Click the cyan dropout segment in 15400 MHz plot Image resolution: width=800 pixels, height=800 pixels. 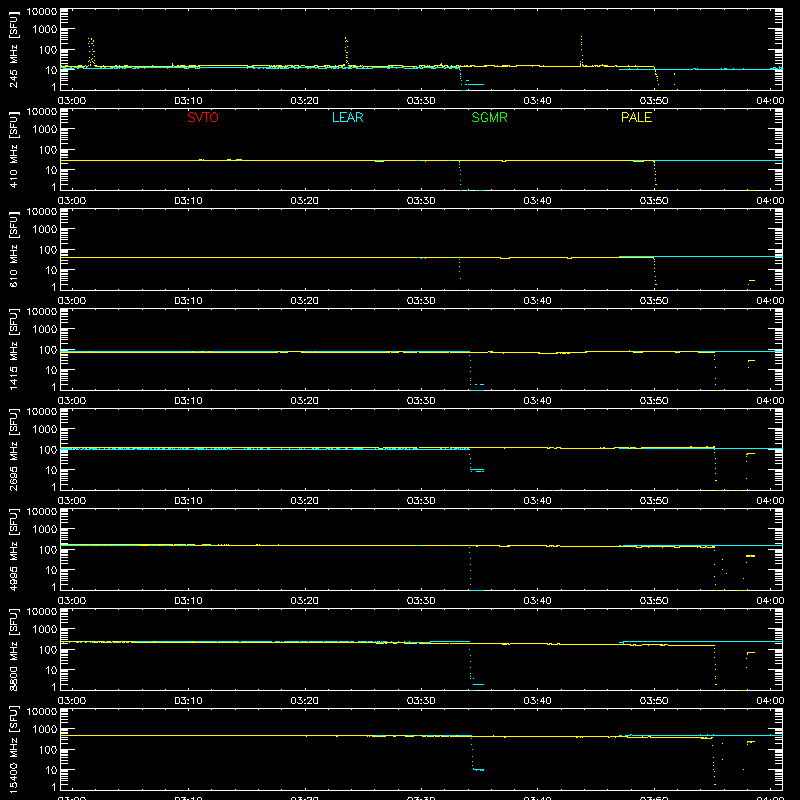coord(478,769)
